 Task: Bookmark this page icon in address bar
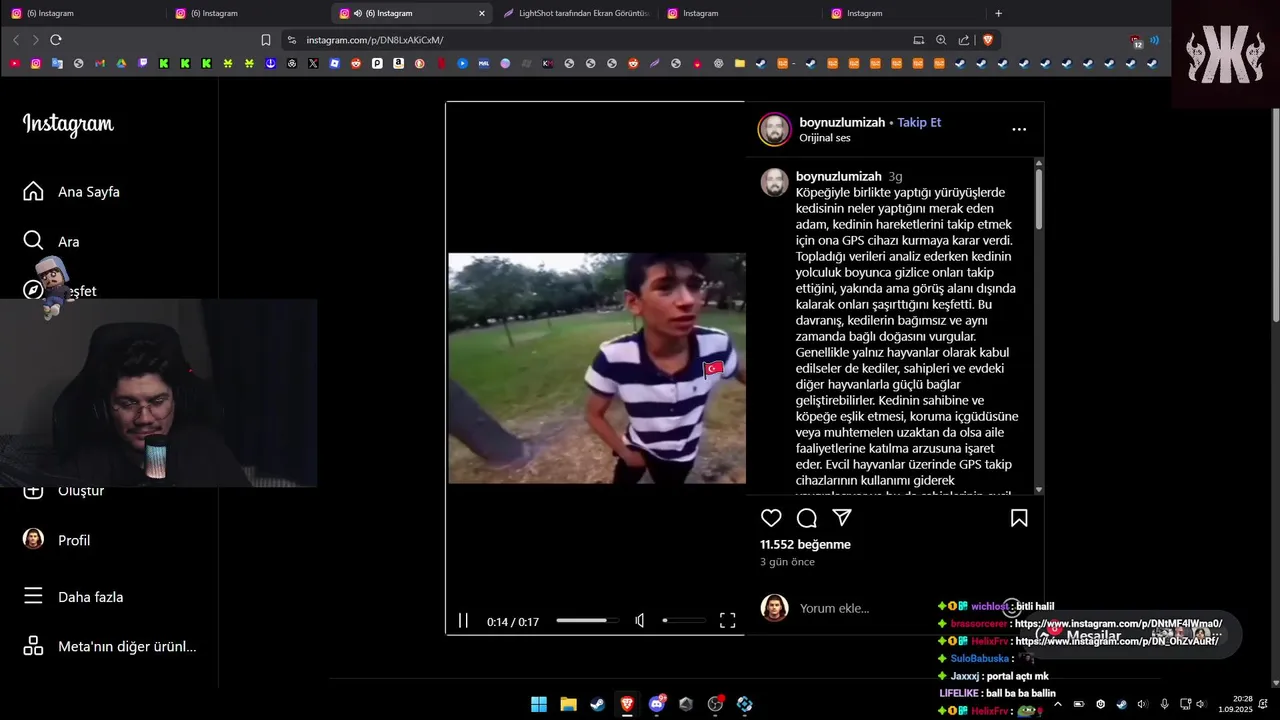pyautogui.click(x=265, y=40)
